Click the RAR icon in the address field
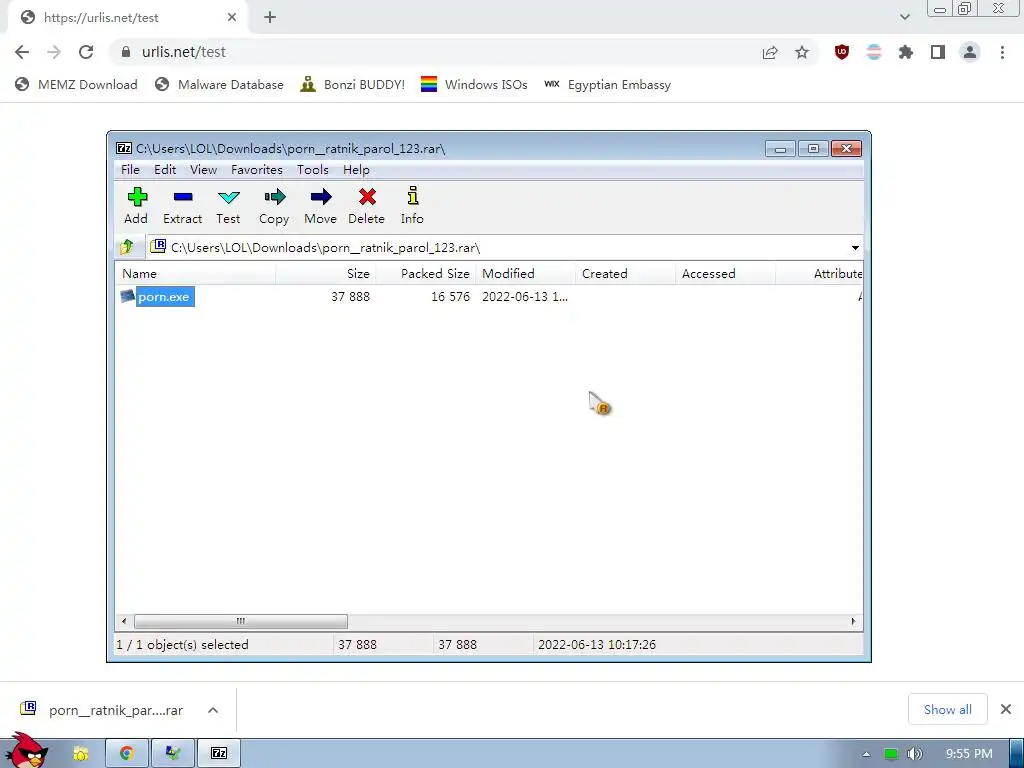The height and width of the screenshot is (768, 1024). coord(158,246)
